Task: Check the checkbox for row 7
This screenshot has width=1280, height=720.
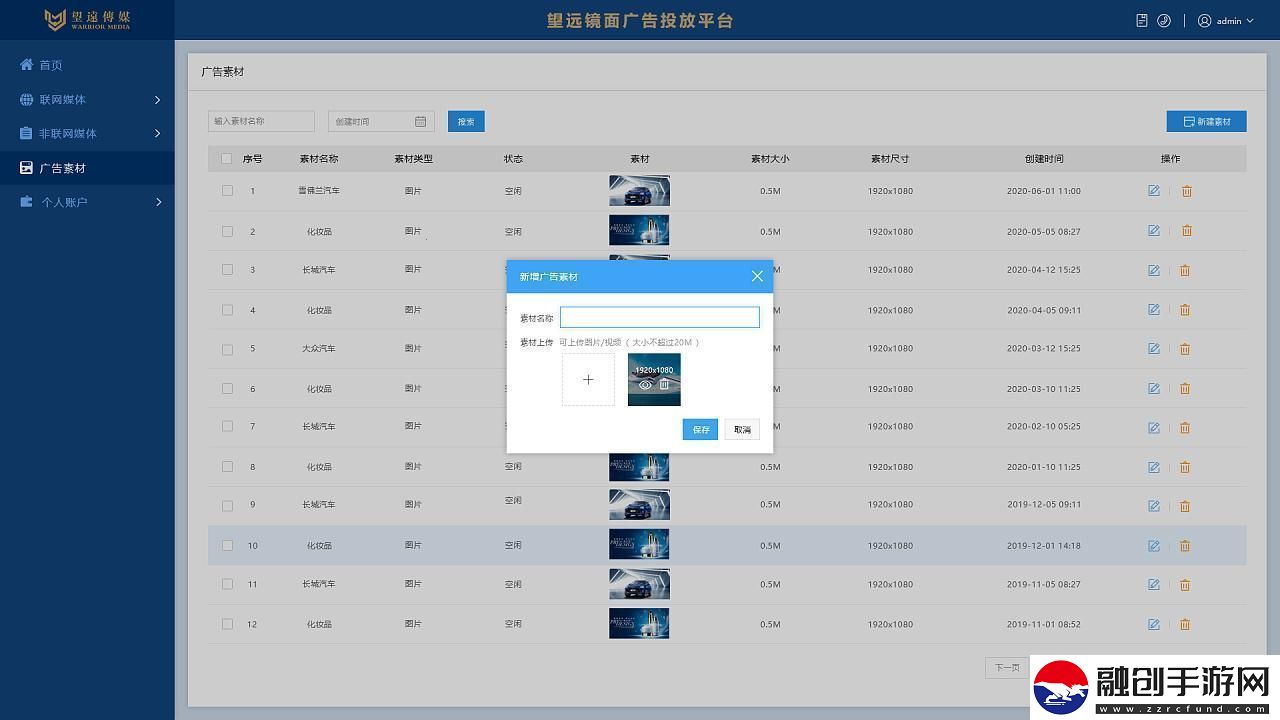Action: [227, 427]
